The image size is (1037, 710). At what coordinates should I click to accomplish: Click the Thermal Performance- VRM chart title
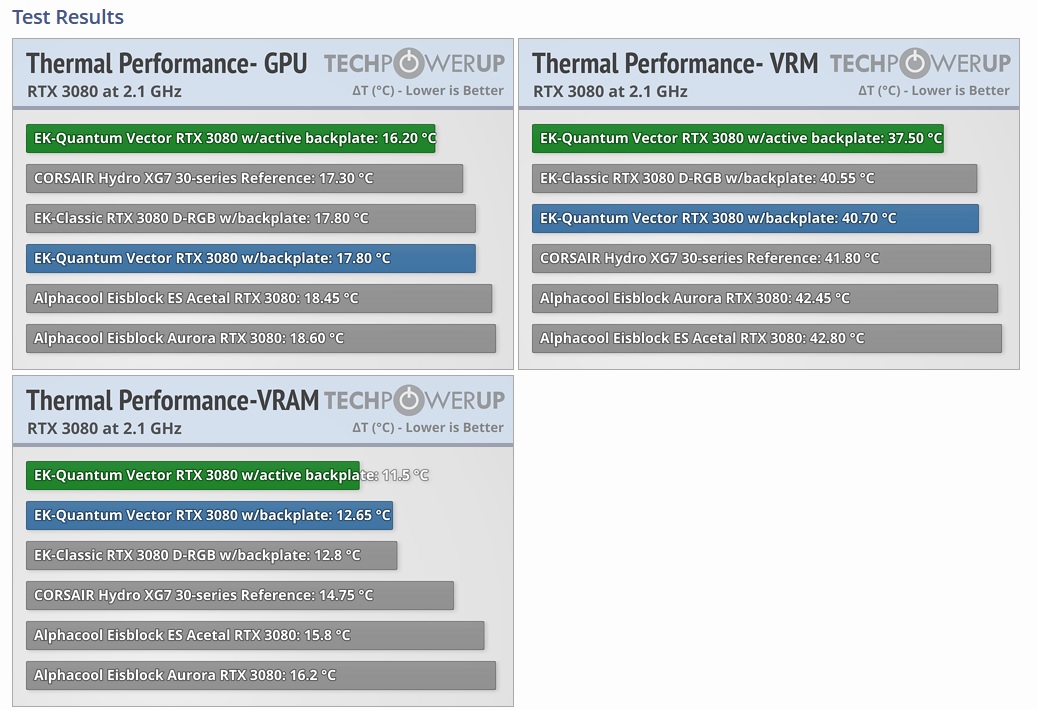point(675,64)
